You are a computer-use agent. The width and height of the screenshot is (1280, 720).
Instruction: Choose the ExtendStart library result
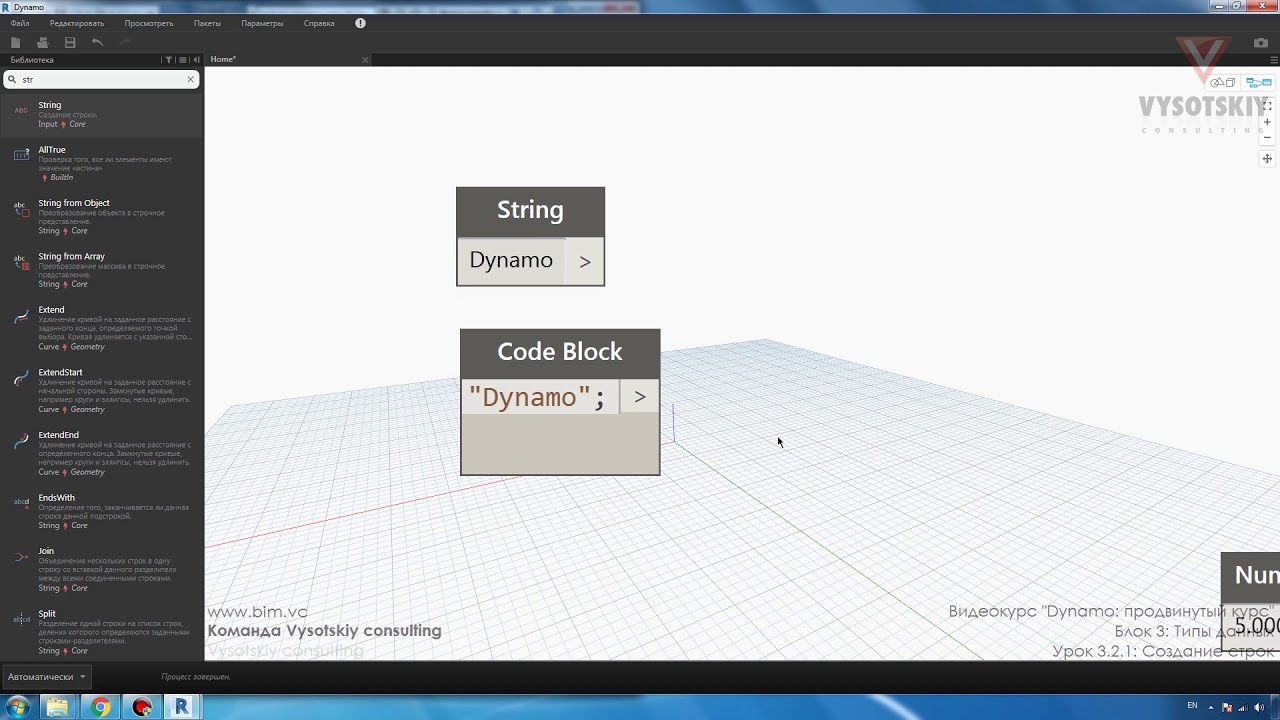(102, 391)
